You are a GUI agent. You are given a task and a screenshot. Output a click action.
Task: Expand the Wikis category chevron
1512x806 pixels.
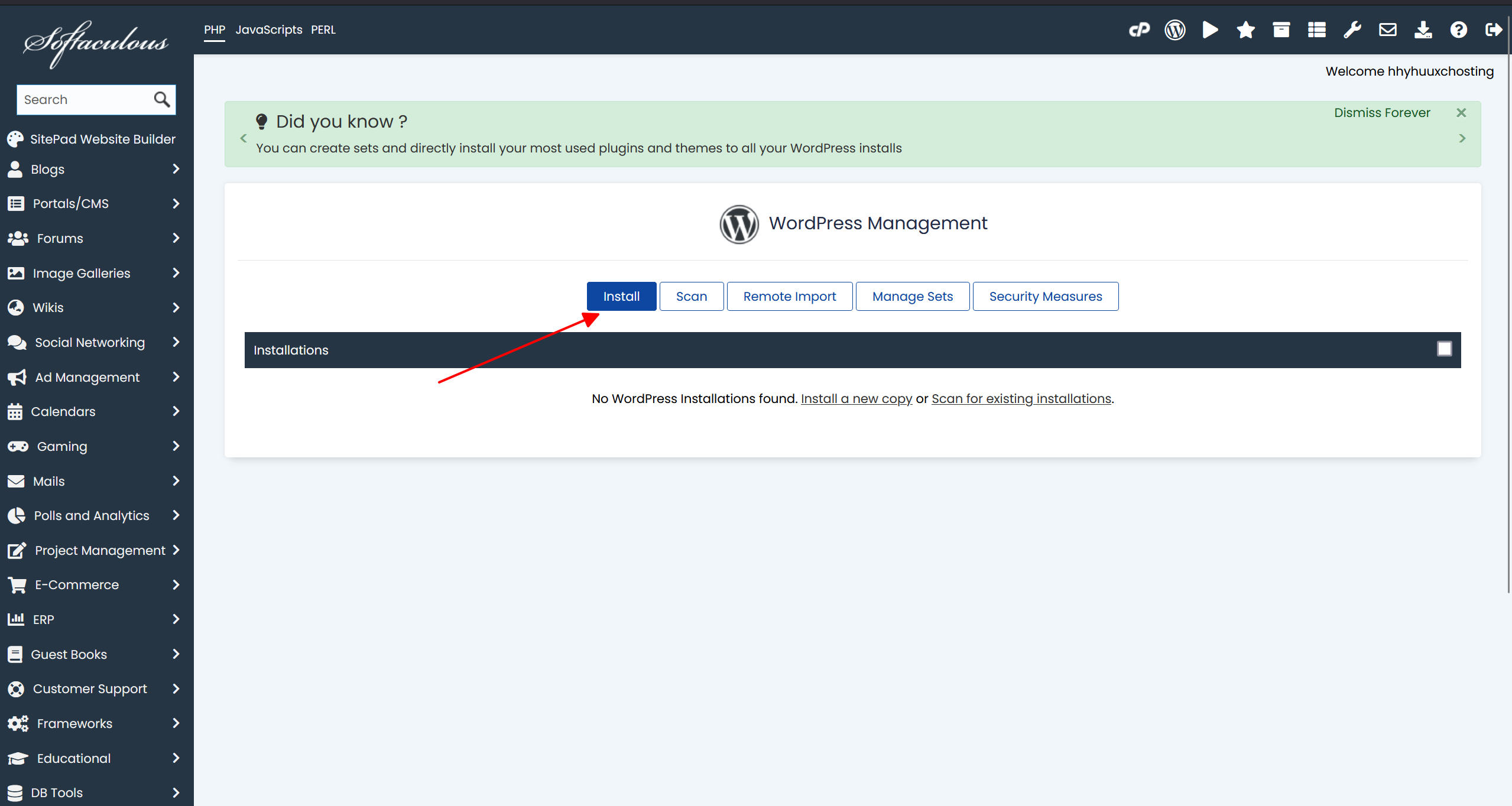point(176,308)
